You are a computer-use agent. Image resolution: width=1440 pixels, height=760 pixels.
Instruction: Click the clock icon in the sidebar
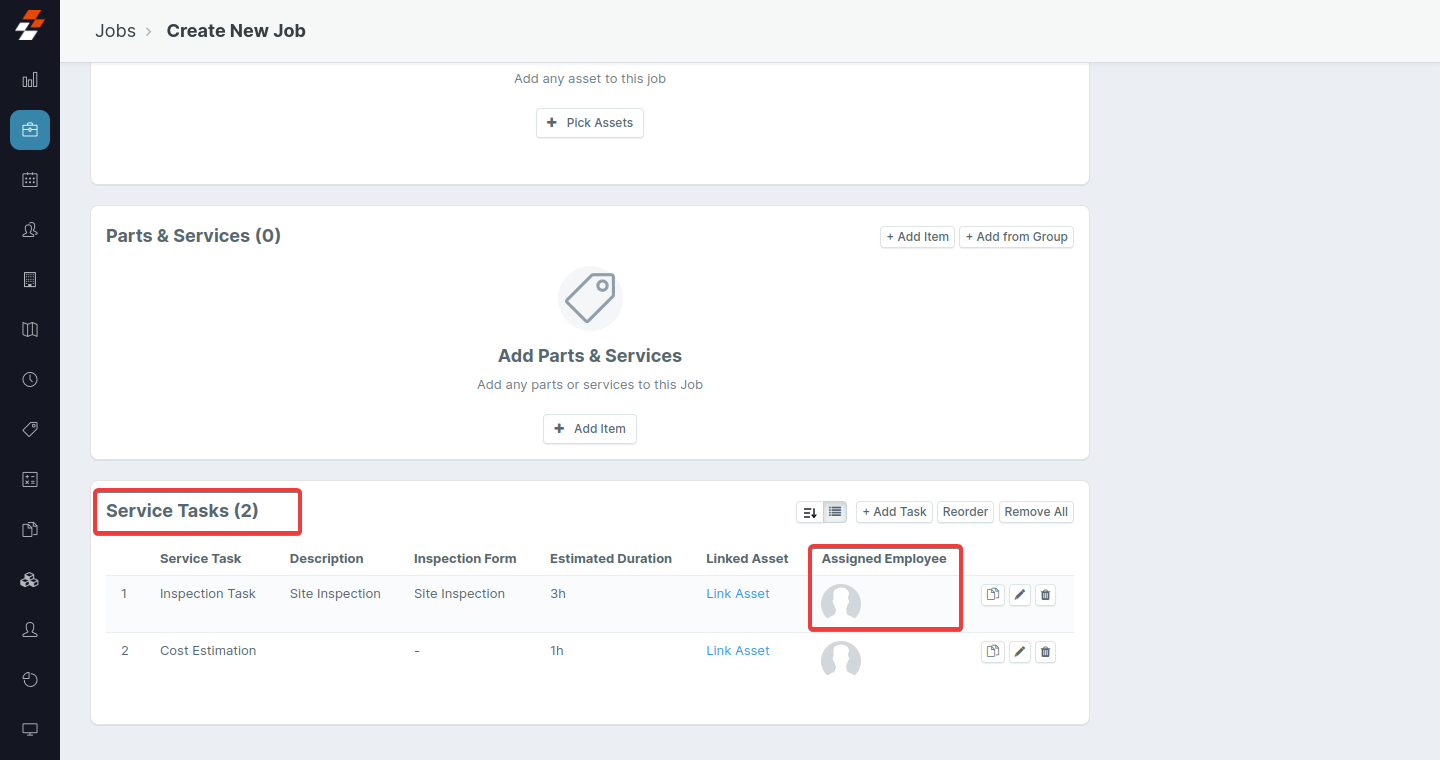pyautogui.click(x=30, y=380)
